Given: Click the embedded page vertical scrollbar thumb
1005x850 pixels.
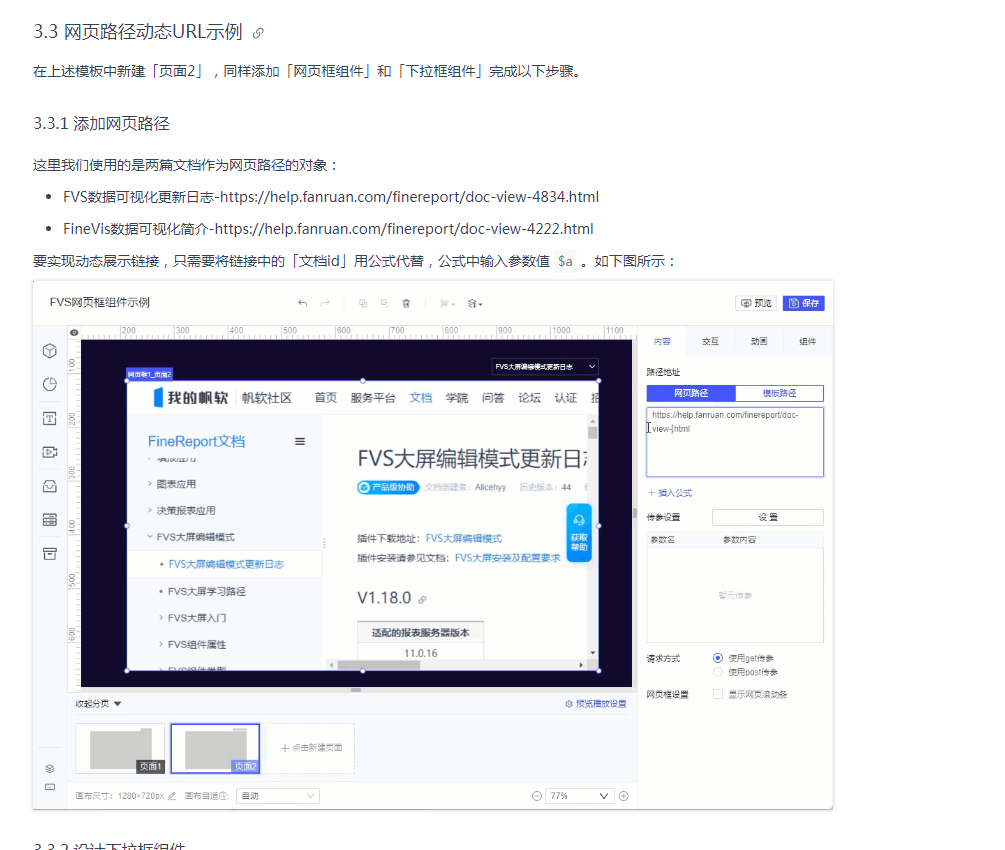Looking at the screenshot, I should [593, 433].
